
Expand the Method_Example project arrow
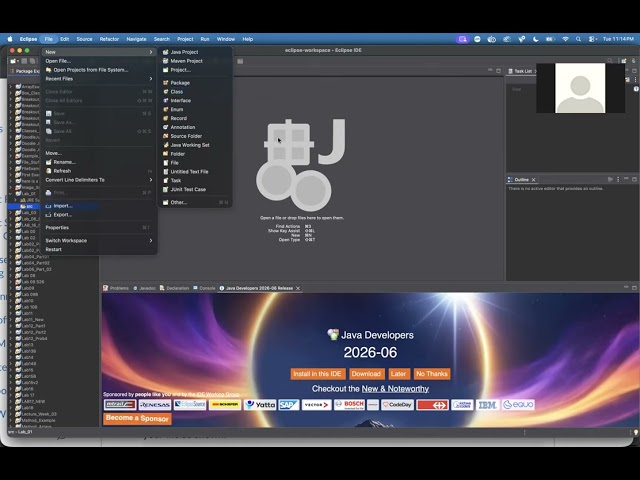click(x=11, y=420)
